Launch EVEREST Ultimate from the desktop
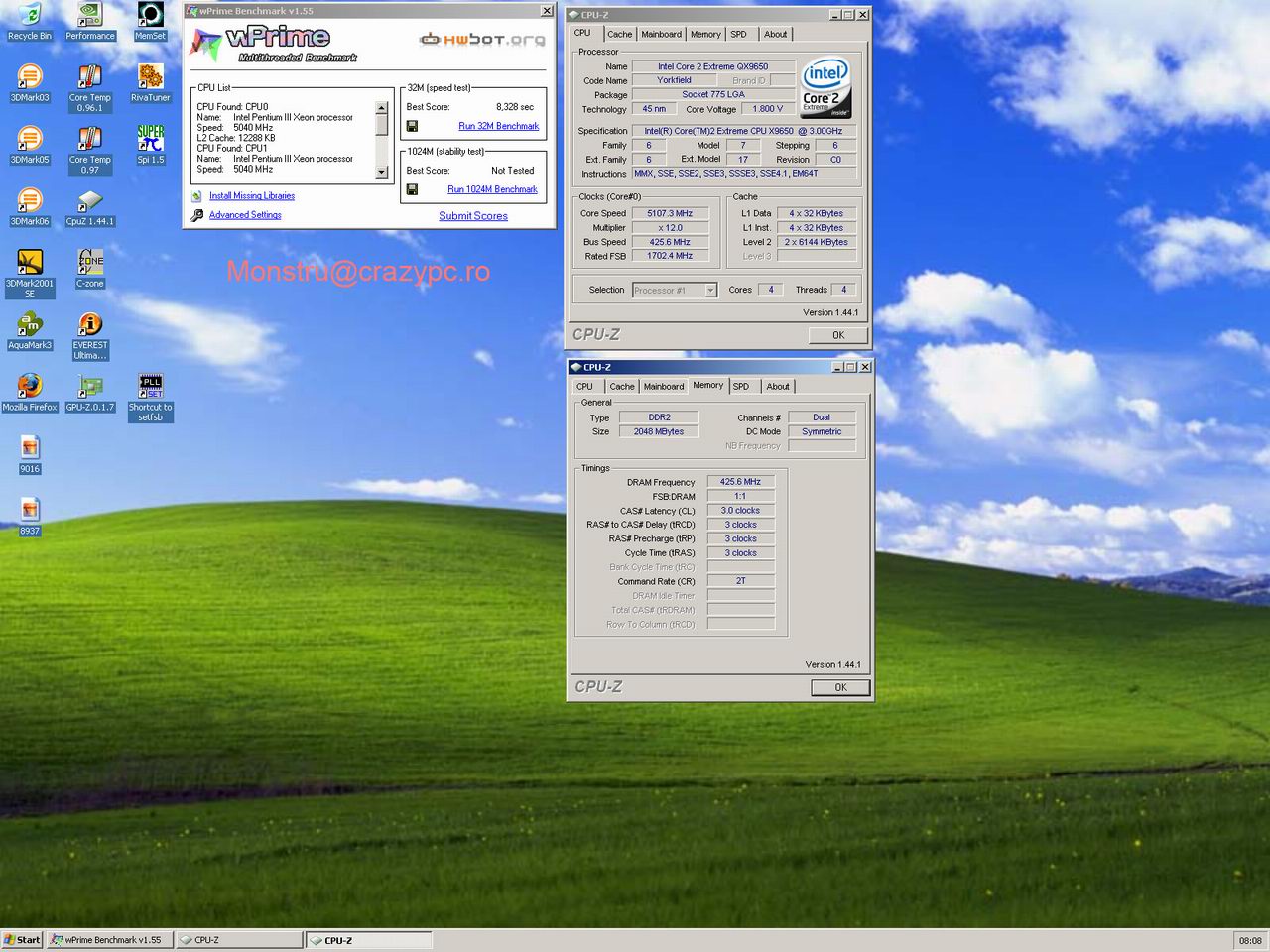Screen dimensions: 1270x952 (x=90, y=336)
